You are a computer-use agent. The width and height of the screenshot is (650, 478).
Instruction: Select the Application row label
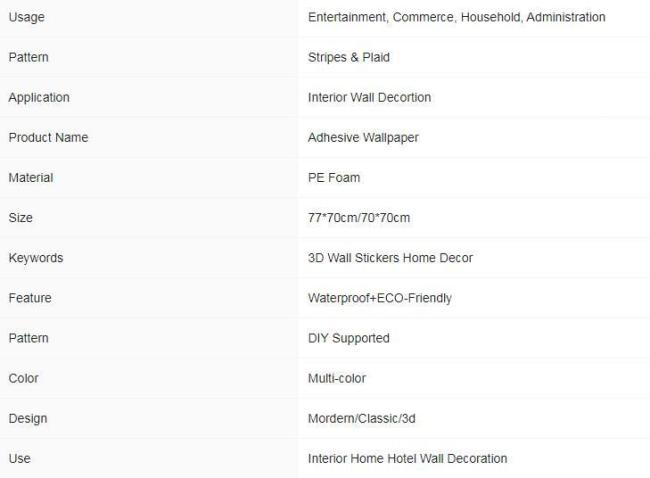pos(39,98)
